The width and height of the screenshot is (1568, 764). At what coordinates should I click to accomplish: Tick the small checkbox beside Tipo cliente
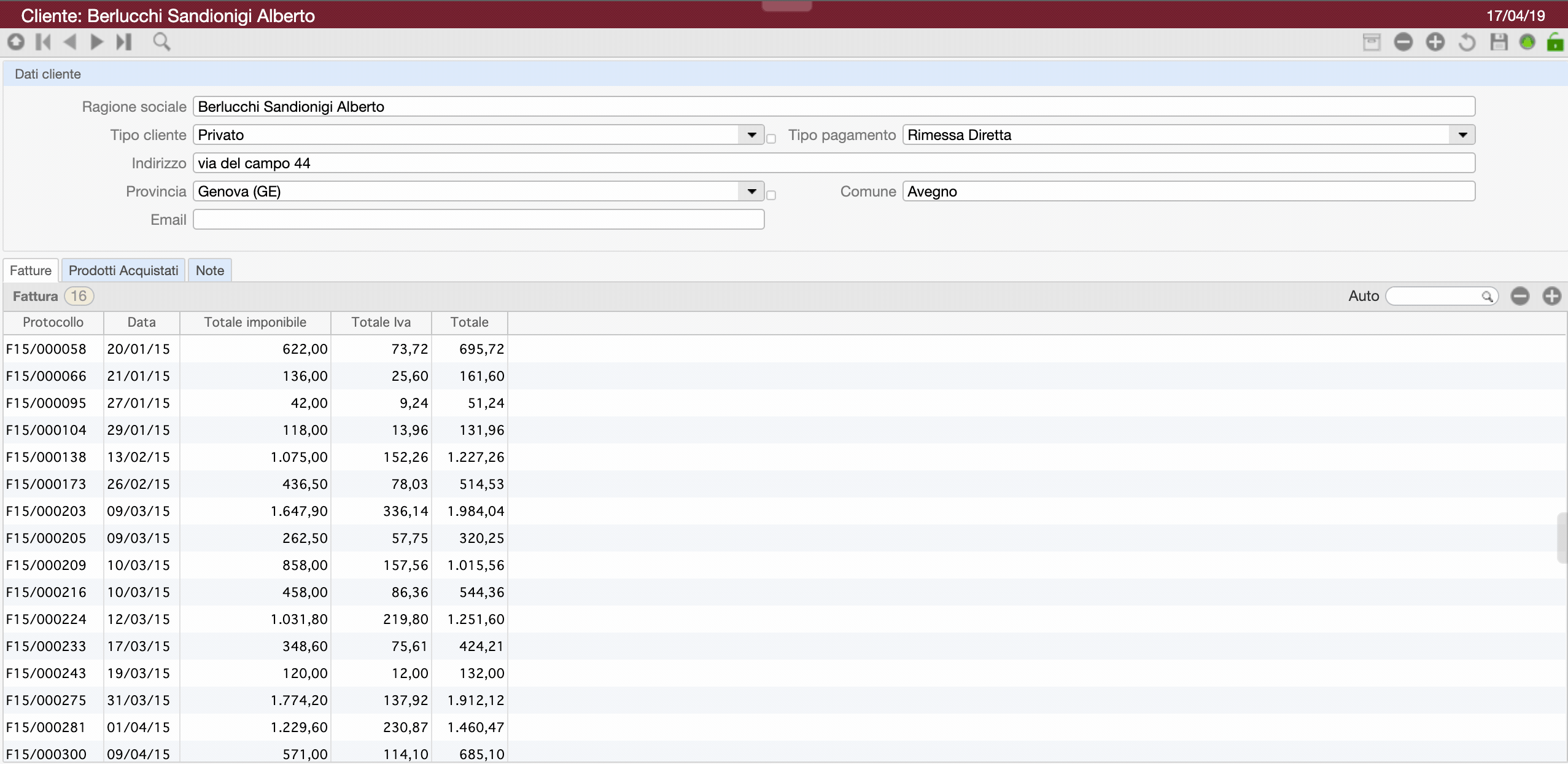click(x=771, y=139)
